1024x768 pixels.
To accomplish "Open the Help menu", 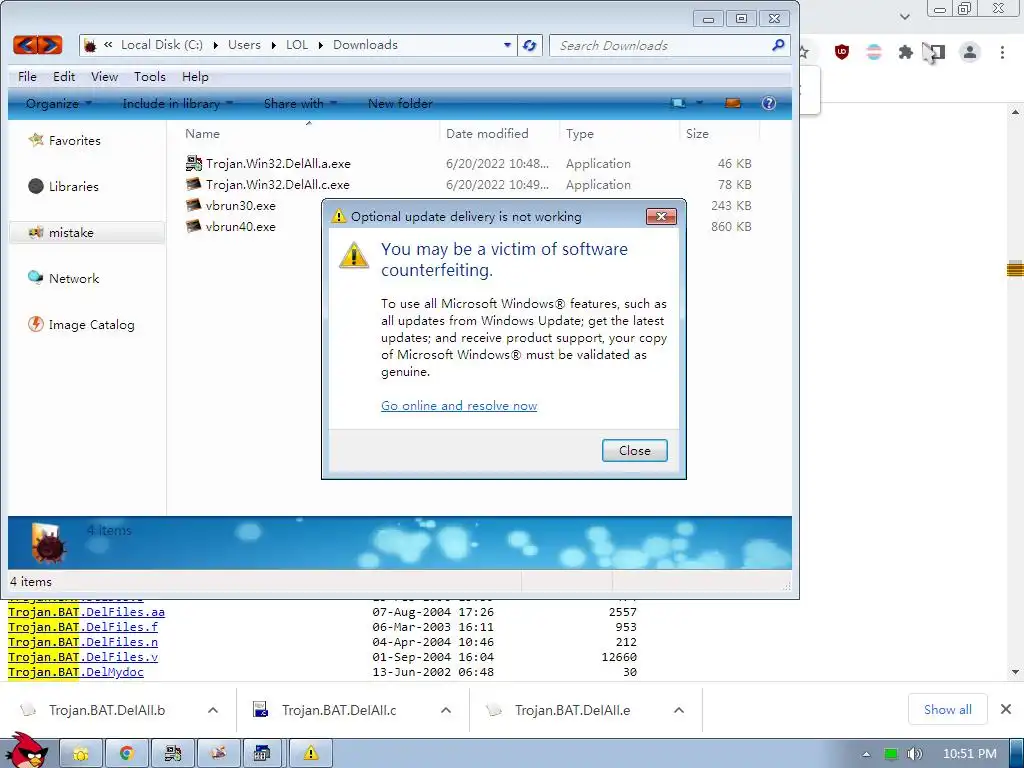I will (195, 76).
